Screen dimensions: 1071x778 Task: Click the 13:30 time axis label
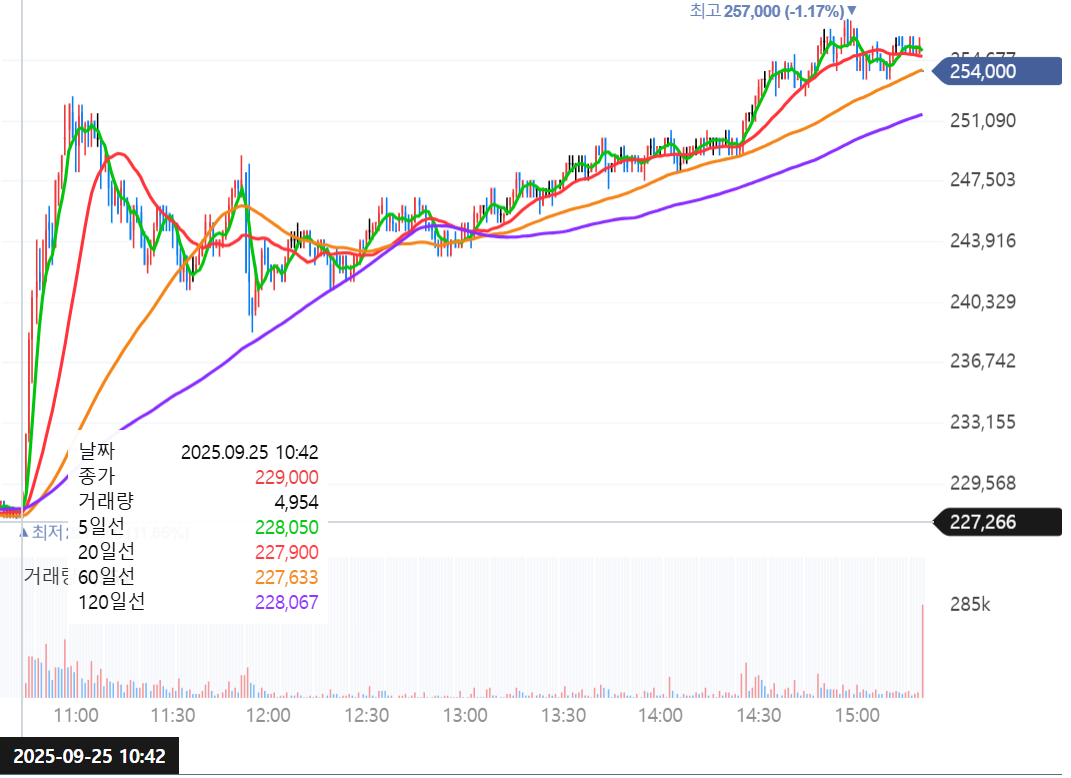[564, 715]
